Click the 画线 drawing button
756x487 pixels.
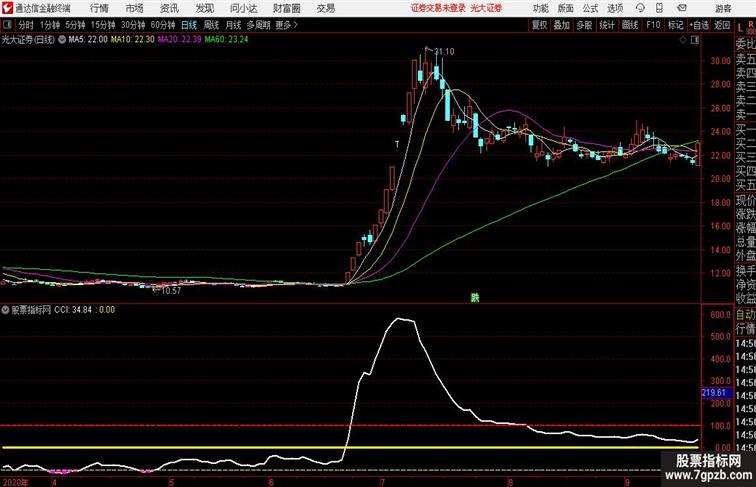pyautogui.click(x=630, y=25)
